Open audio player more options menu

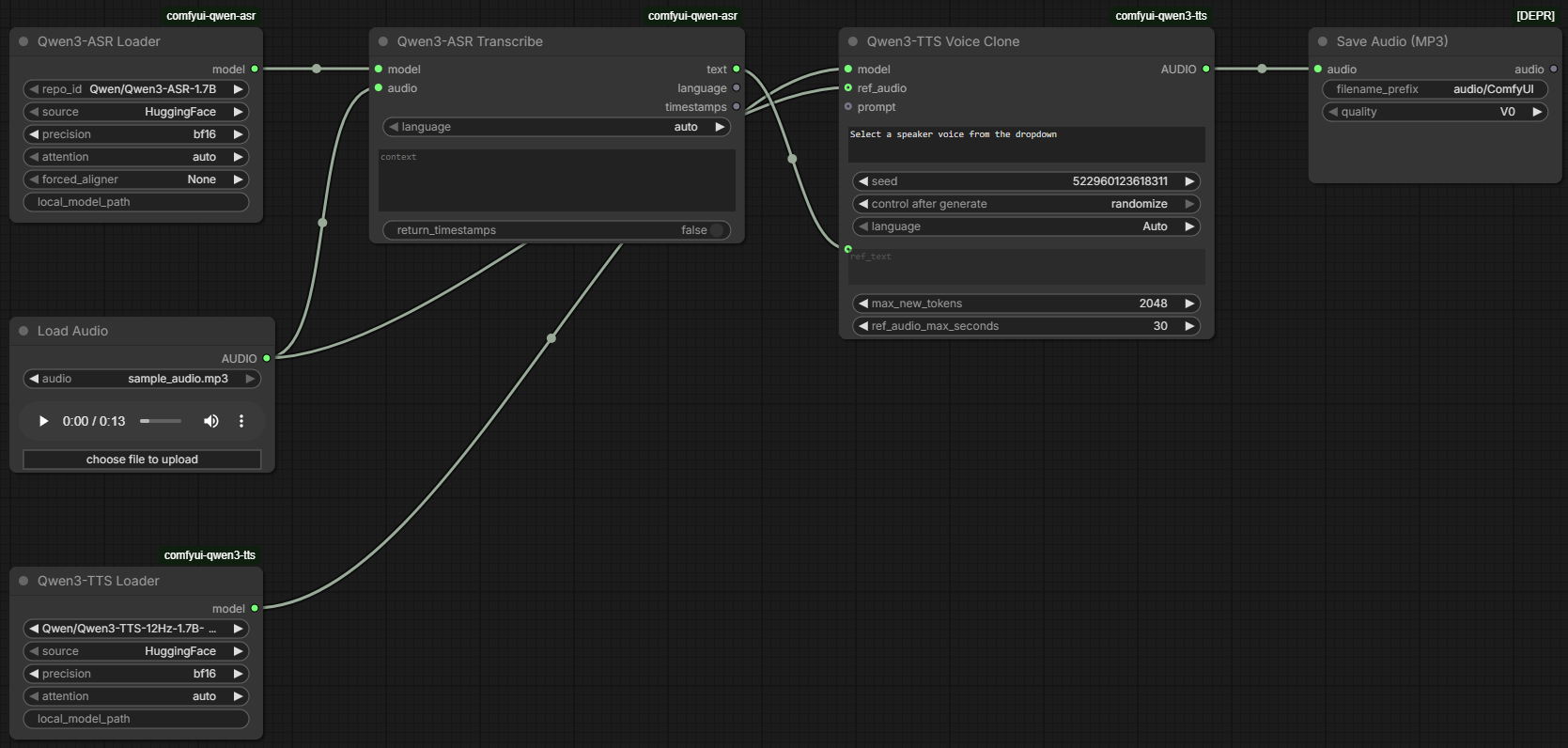(x=241, y=421)
